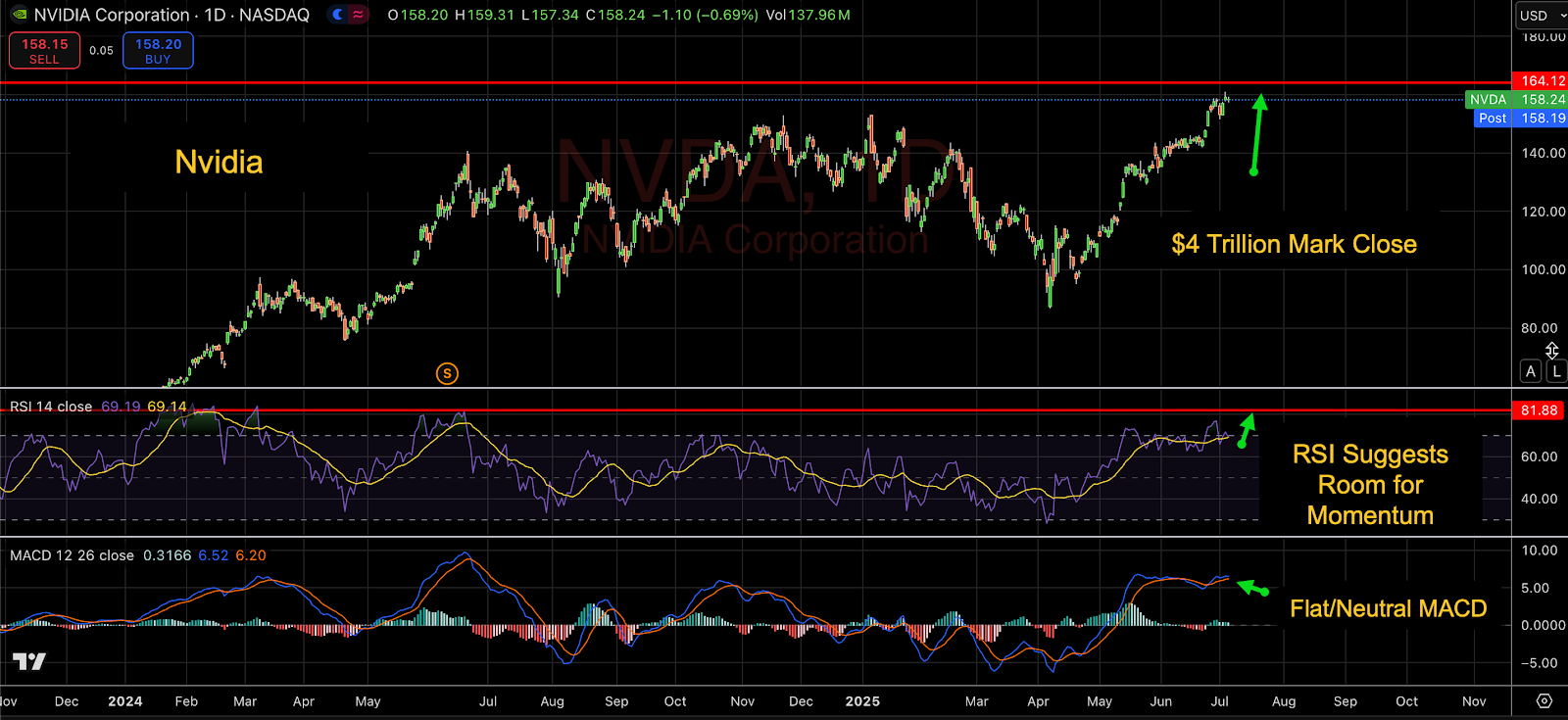Click the 0.0000 MACD axis label
Viewport: 1568px width, 720px height.
coord(1543,625)
